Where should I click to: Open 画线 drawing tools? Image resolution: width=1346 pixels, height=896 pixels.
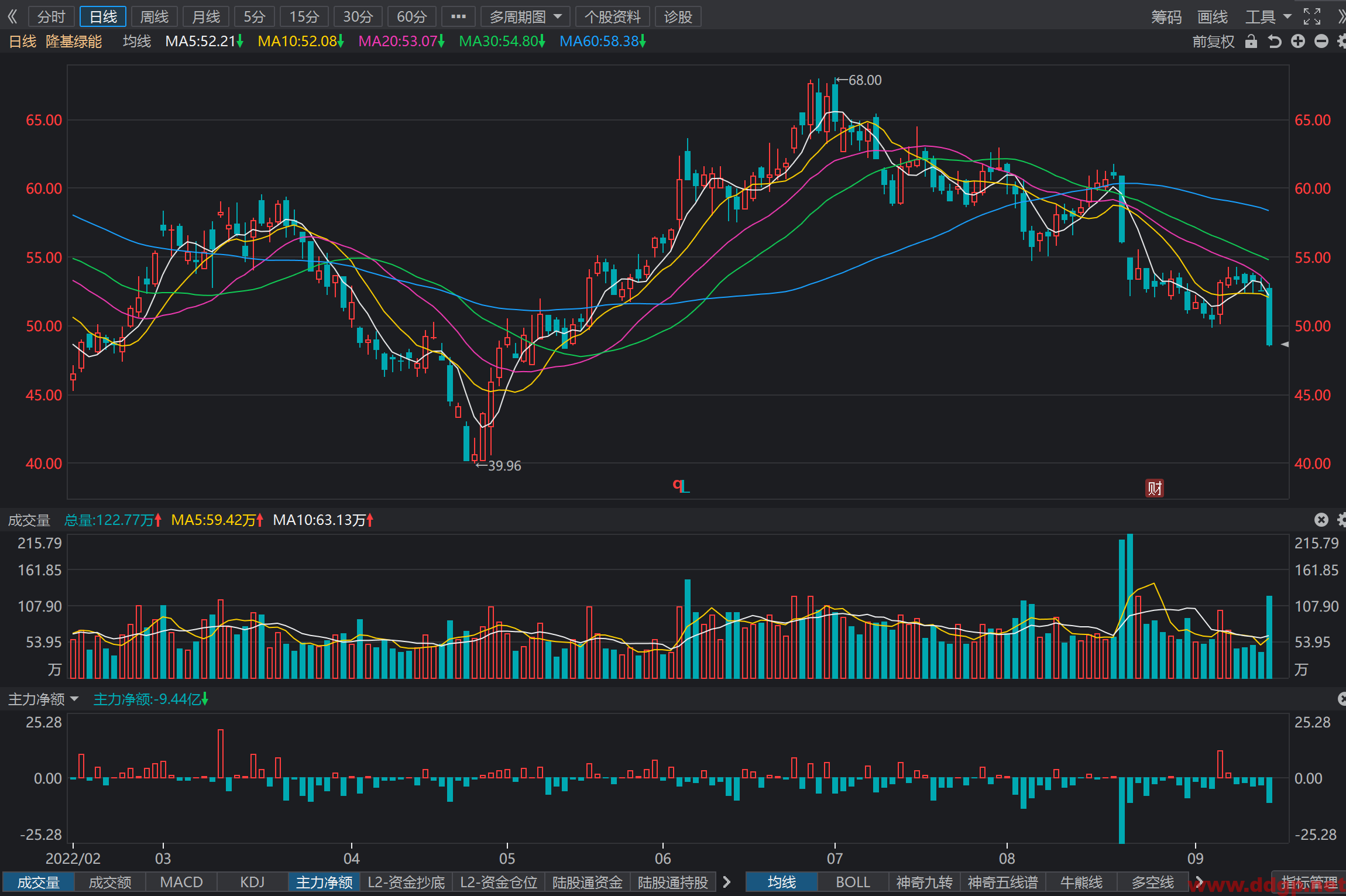(1213, 16)
